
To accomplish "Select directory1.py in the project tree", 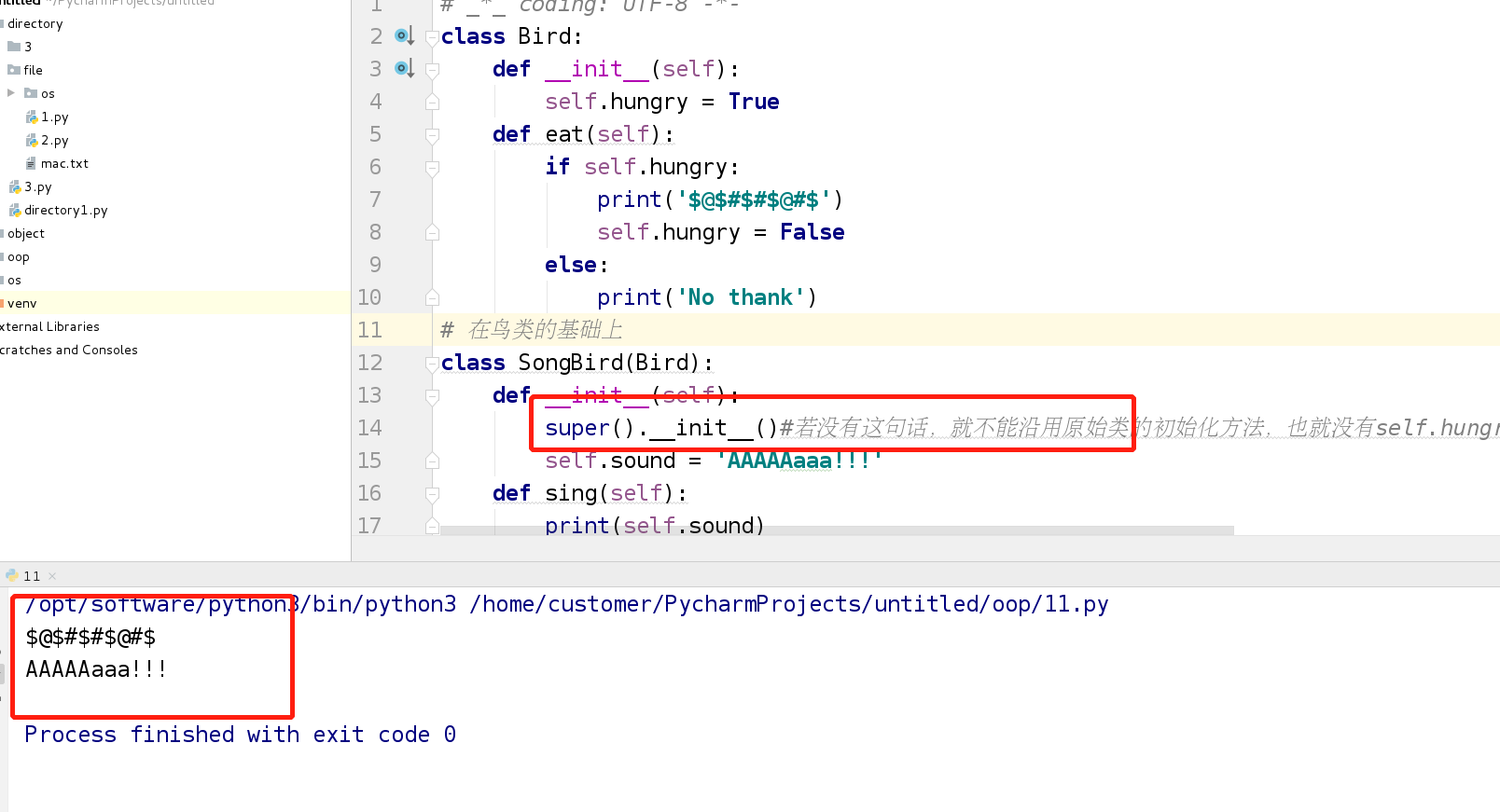I will coord(65,211).
